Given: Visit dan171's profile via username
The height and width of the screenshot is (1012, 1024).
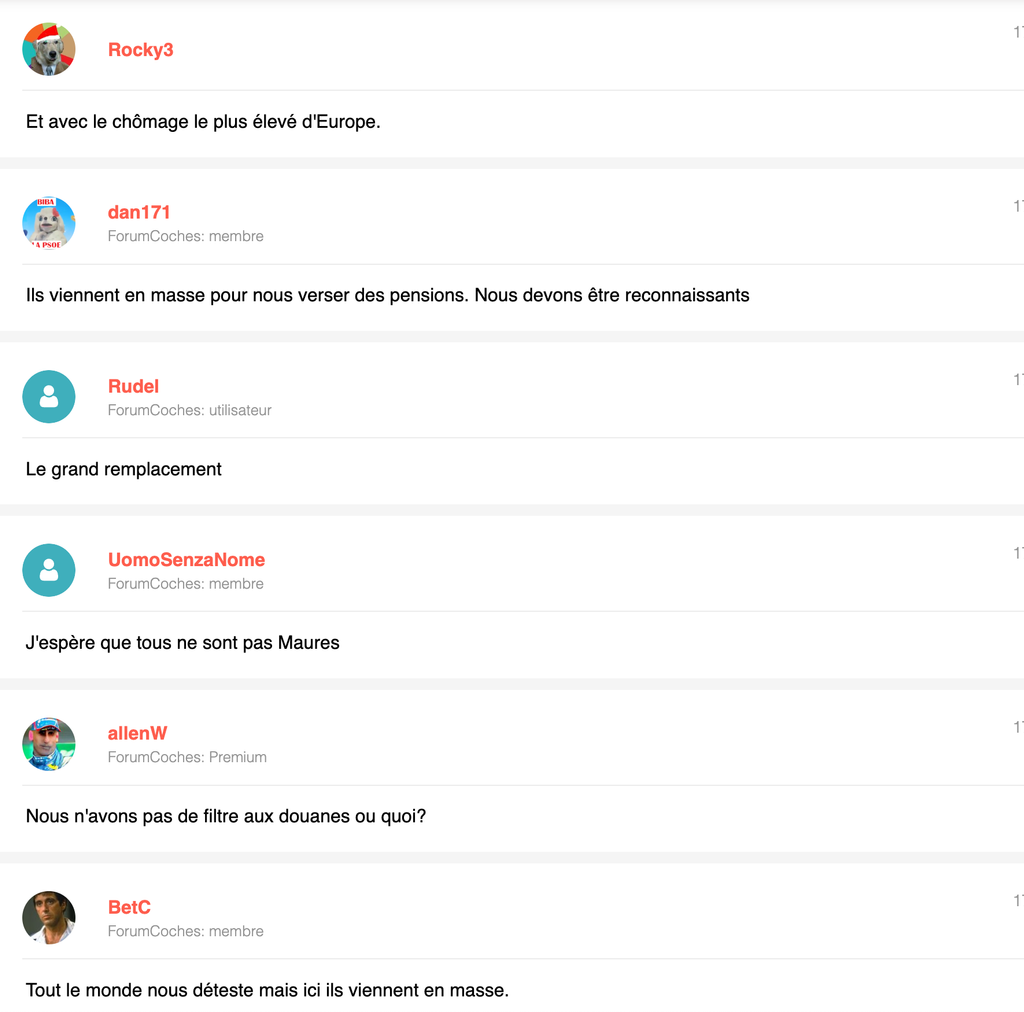Looking at the screenshot, I should click(139, 212).
